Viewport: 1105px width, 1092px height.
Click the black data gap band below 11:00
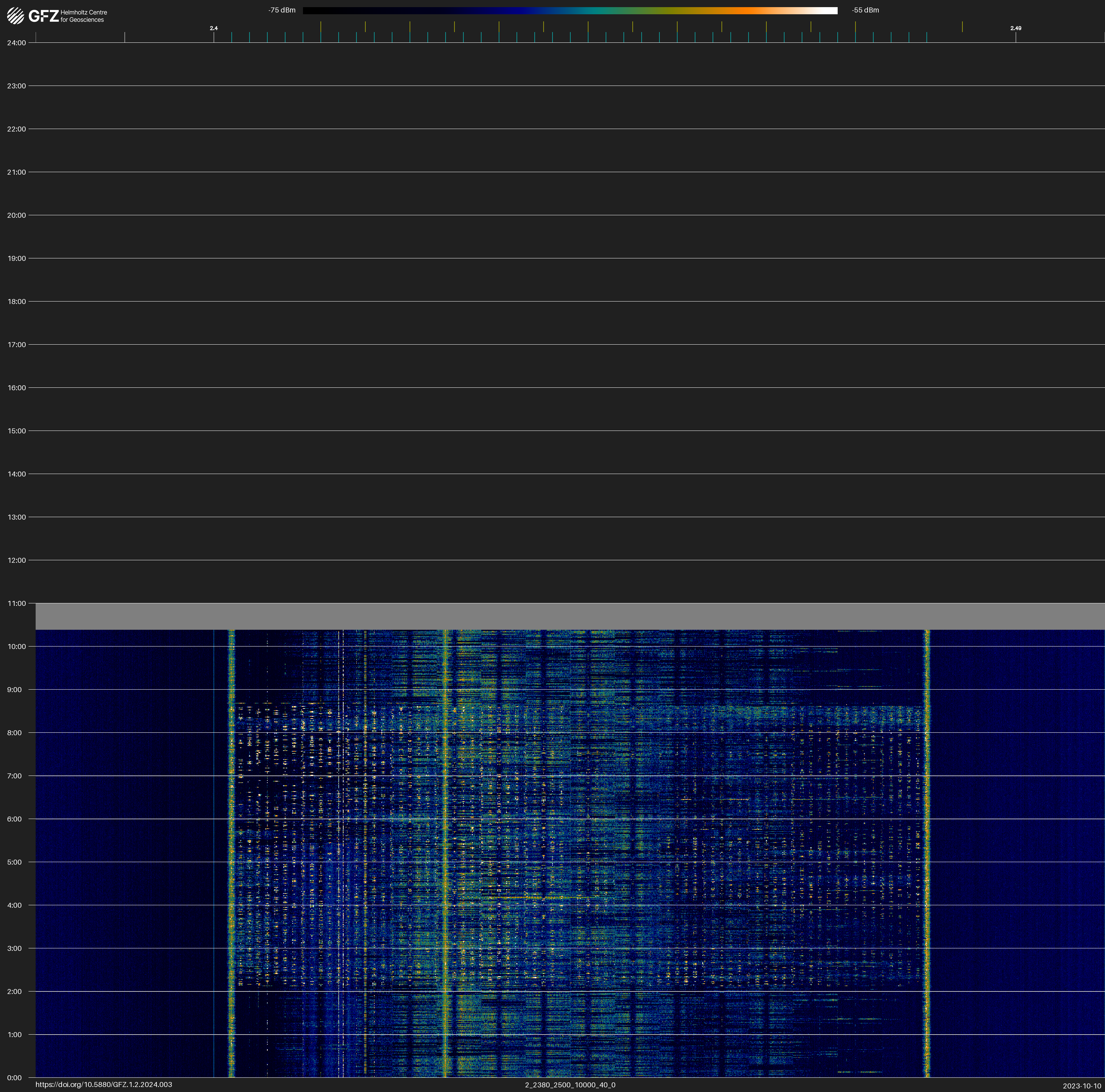[x=570, y=616]
